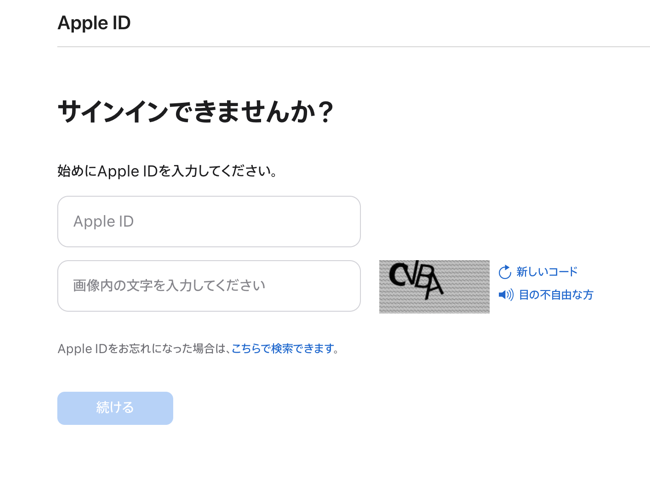The width and height of the screenshot is (650, 490).
Task: Play the audio code via the speaker icon
Action: click(x=506, y=295)
